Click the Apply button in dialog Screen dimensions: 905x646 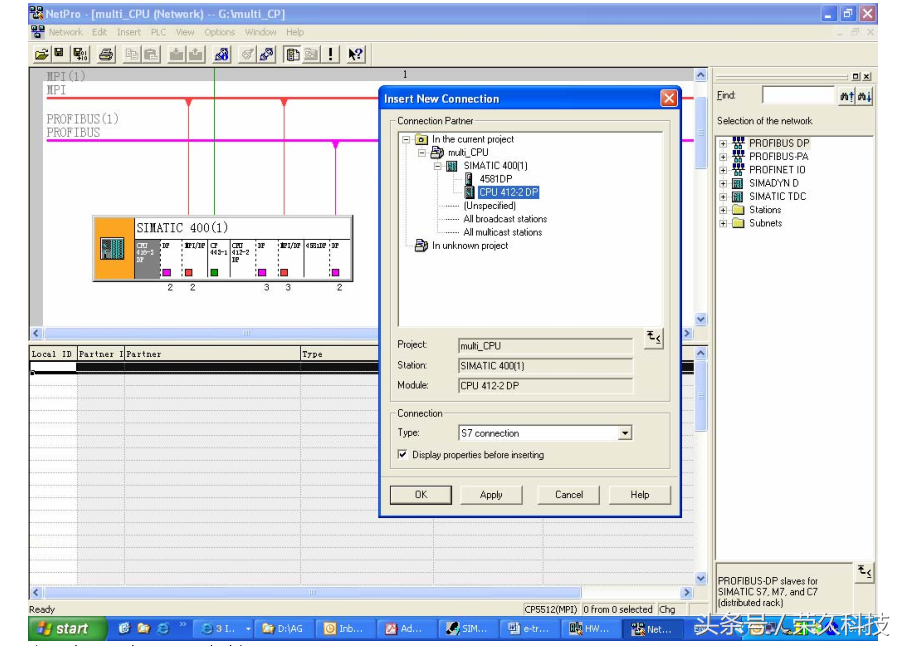pyautogui.click(x=491, y=494)
